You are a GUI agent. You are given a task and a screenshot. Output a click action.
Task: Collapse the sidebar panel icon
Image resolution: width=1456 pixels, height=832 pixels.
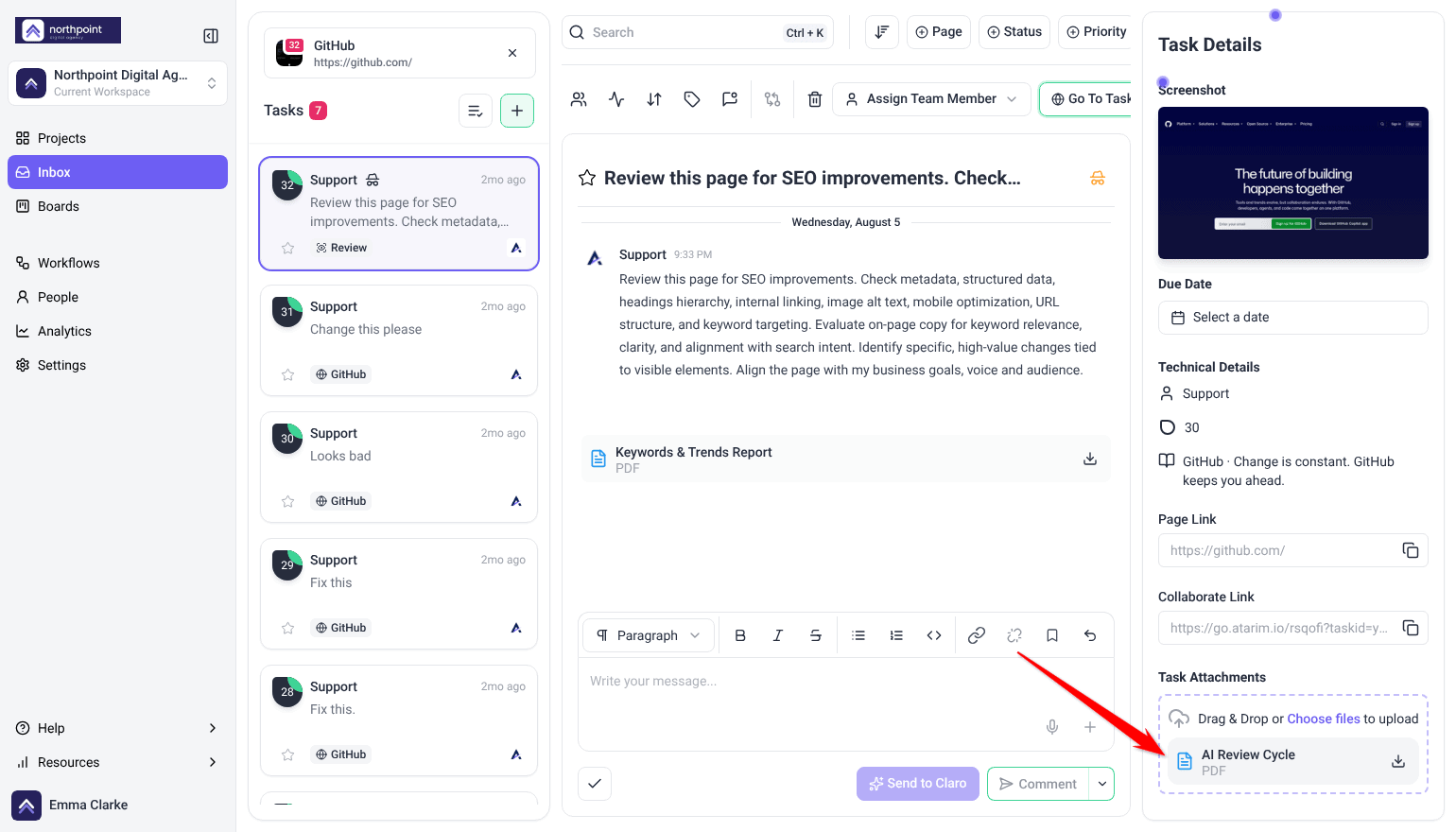211,36
